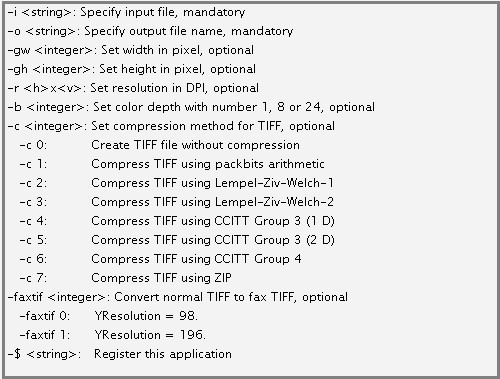Click the -i input file option line
The width and height of the screenshot is (500, 379).
(x=126, y=12)
